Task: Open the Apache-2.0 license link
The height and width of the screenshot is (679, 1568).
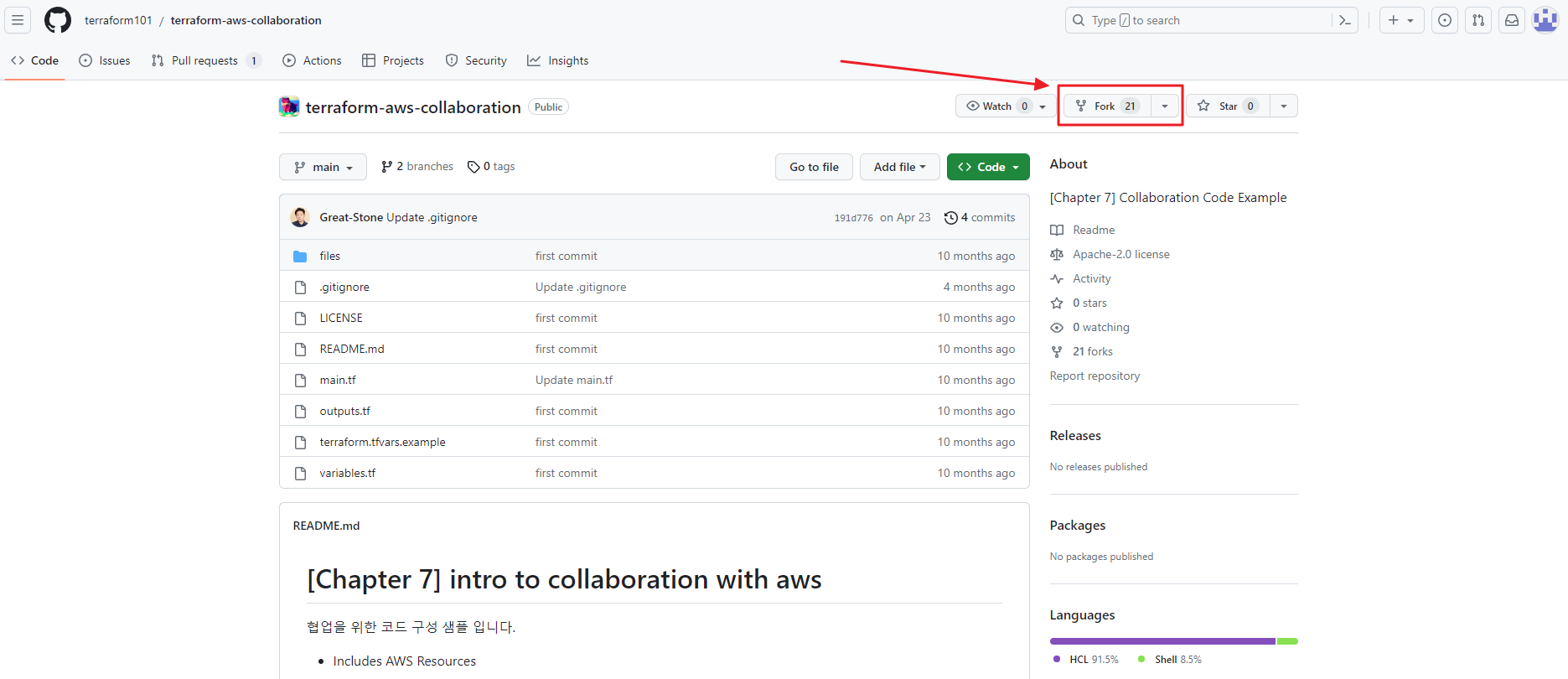Action: pos(1121,254)
